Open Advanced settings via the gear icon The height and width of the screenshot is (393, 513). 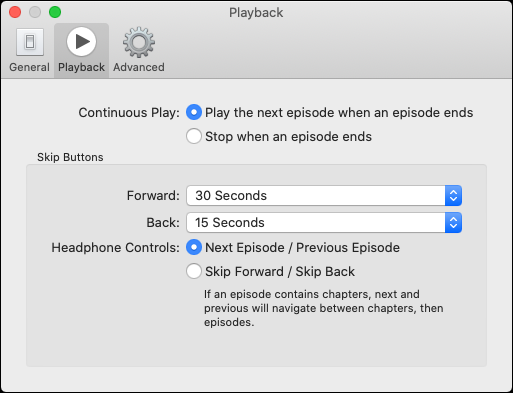[x=139, y=42]
